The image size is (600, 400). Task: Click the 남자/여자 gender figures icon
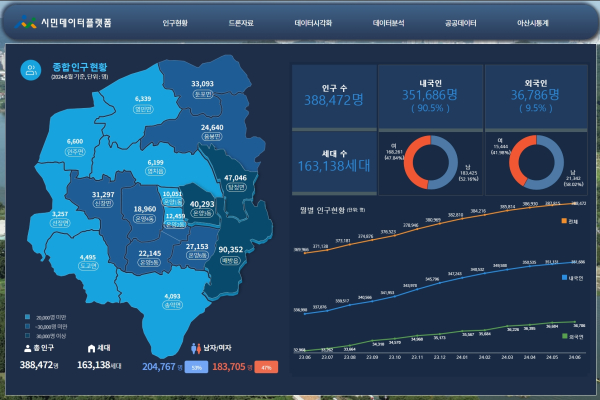coord(196,349)
